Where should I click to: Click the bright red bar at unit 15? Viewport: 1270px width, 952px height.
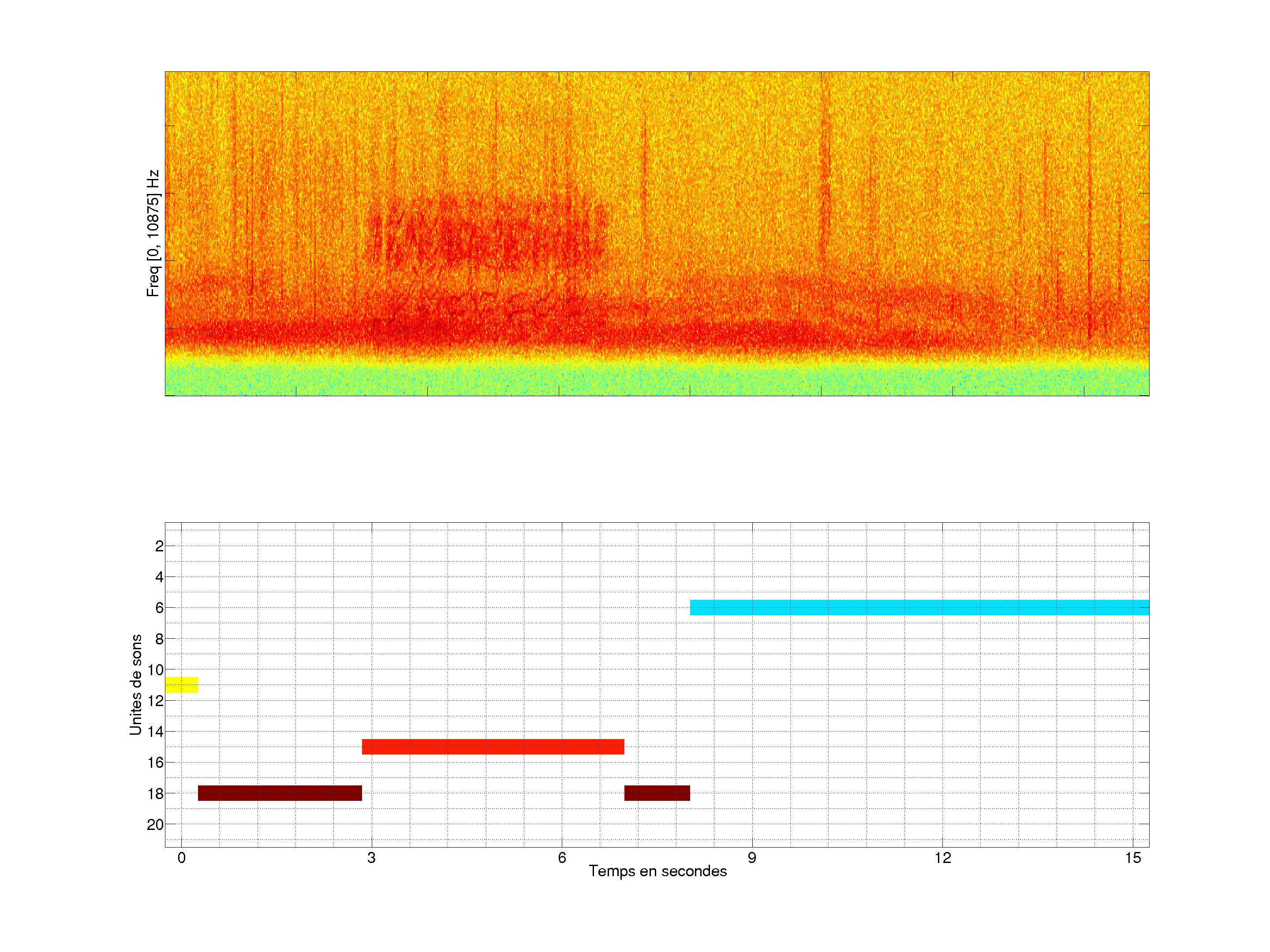coord(493,747)
